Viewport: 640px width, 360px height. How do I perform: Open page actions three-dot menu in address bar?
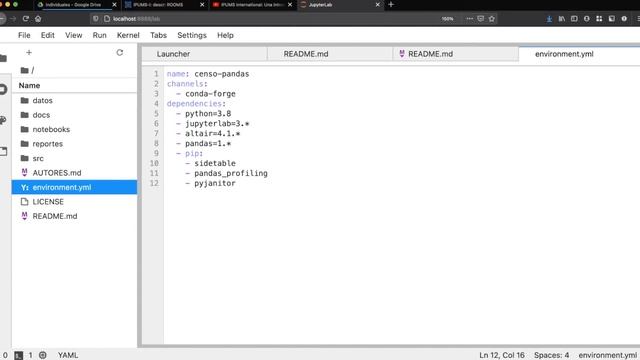[x=469, y=19]
